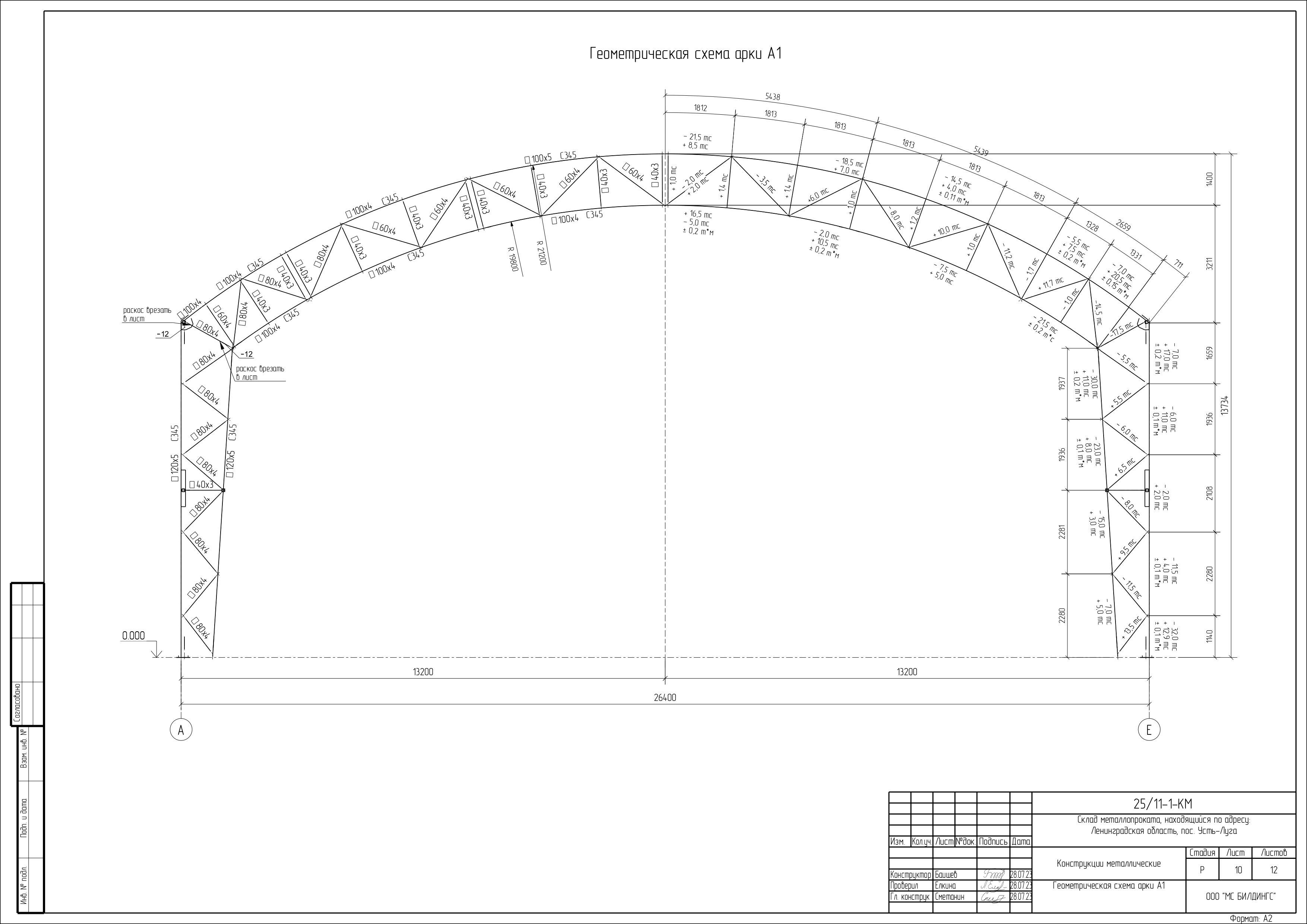Screen dimensions: 1307x924
Task: Click drawing number 25/11-1-КМ in title block
Action: pos(1162,803)
